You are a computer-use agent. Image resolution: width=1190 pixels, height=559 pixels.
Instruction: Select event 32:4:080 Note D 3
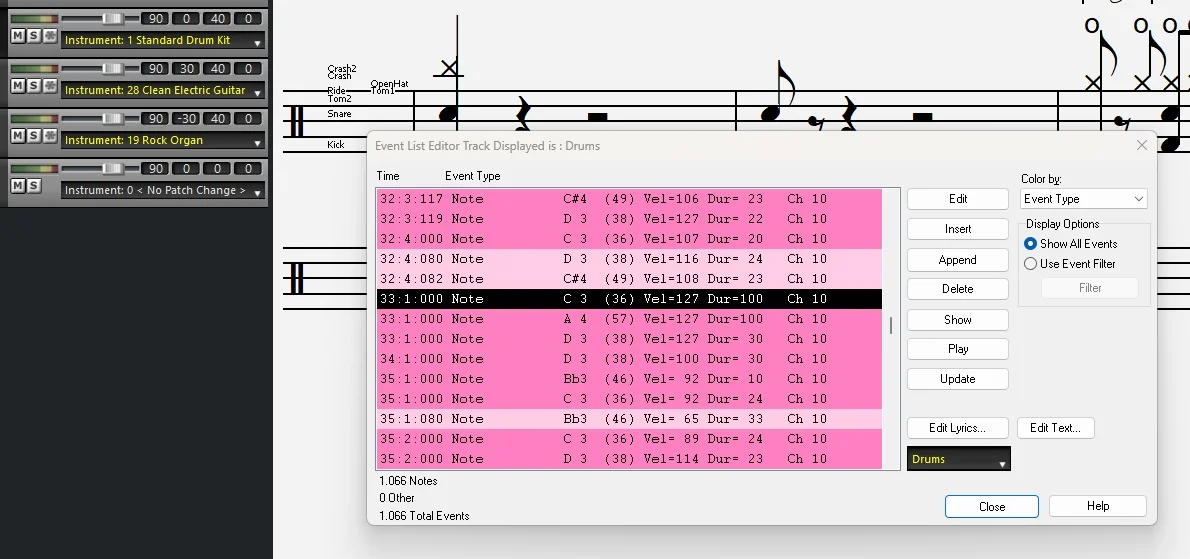tap(629, 259)
